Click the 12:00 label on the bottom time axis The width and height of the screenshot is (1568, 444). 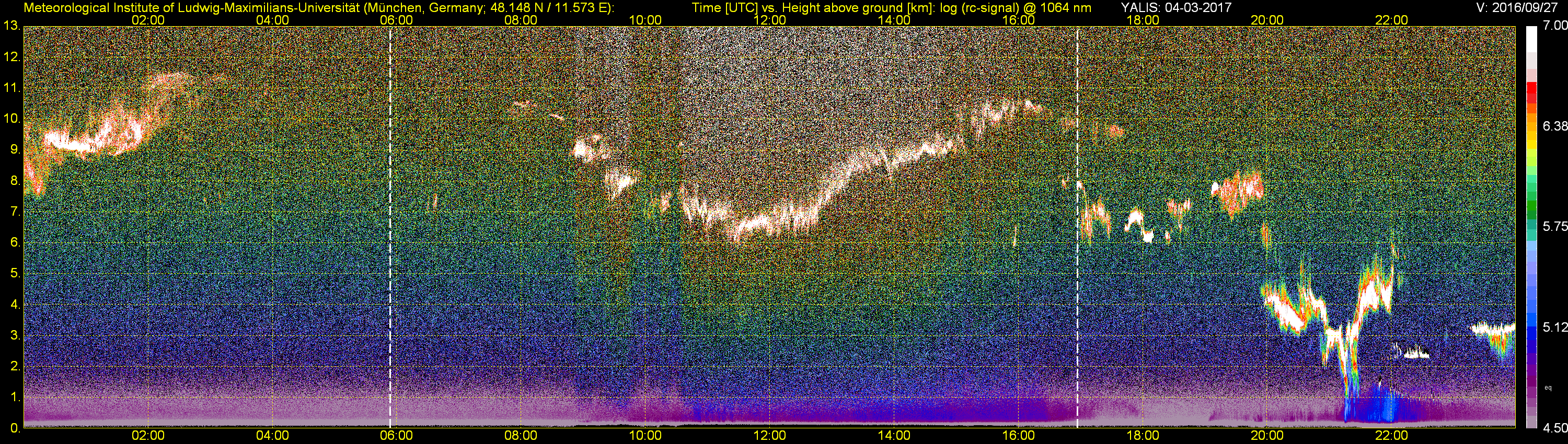769,436
